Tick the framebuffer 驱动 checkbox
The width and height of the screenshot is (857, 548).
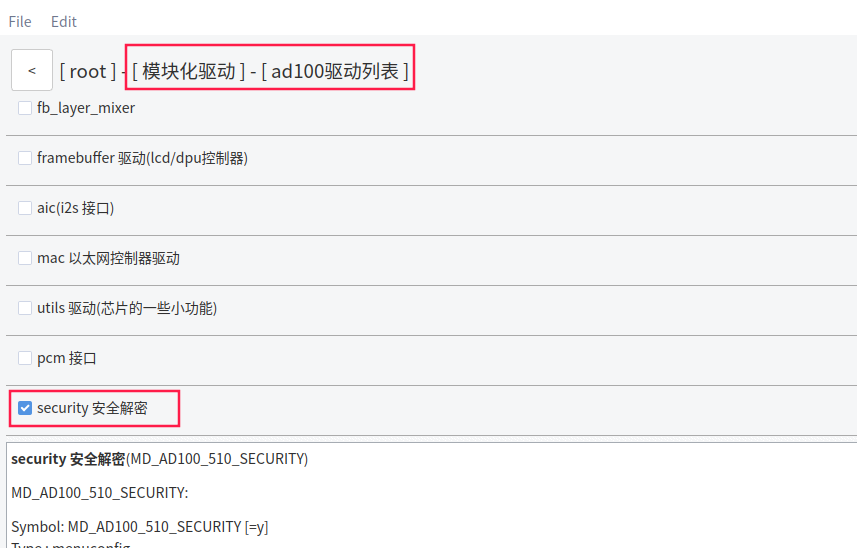pyautogui.click(x=25, y=158)
